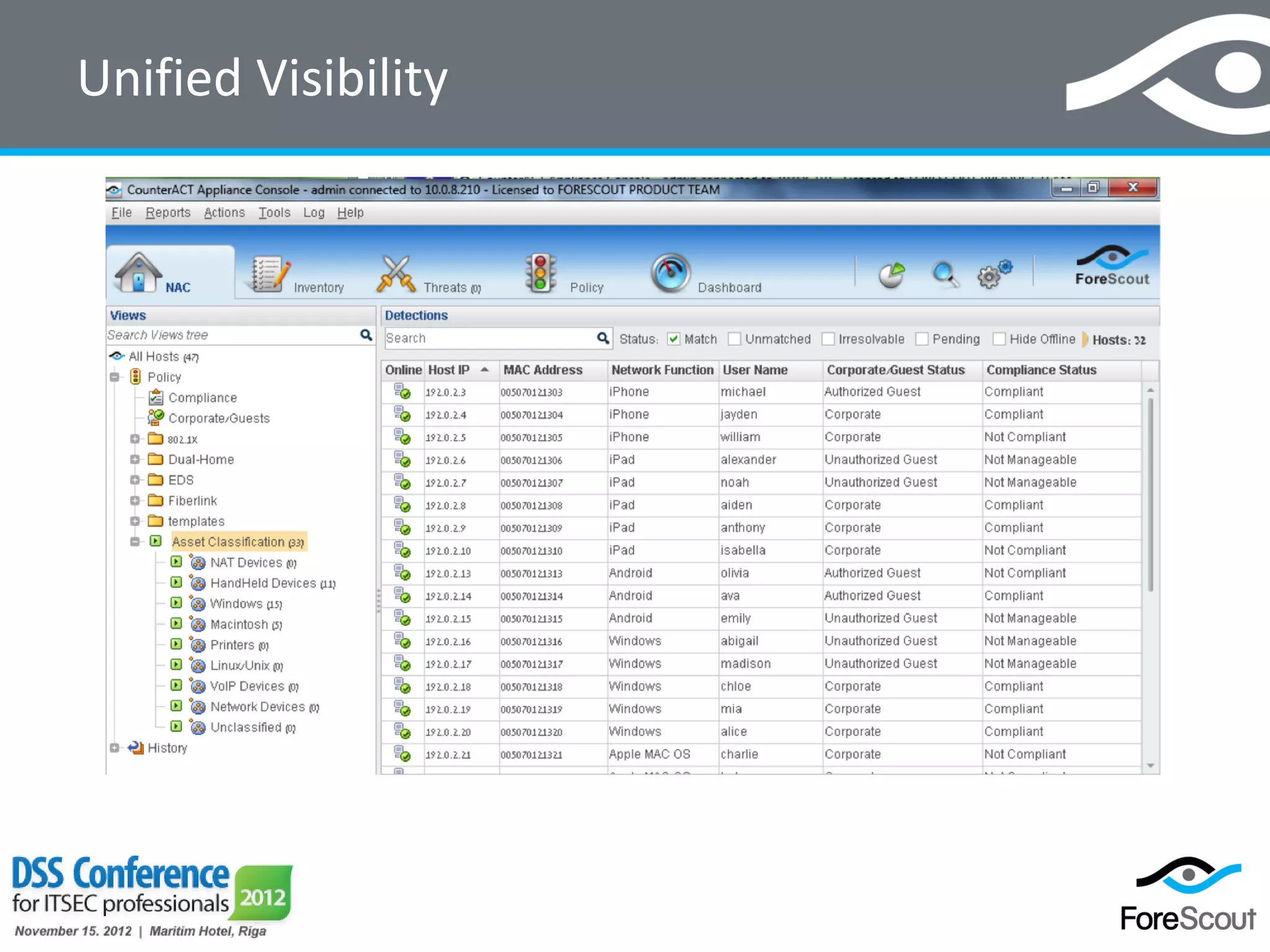Sort by the Network Function column header

[x=663, y=370]
